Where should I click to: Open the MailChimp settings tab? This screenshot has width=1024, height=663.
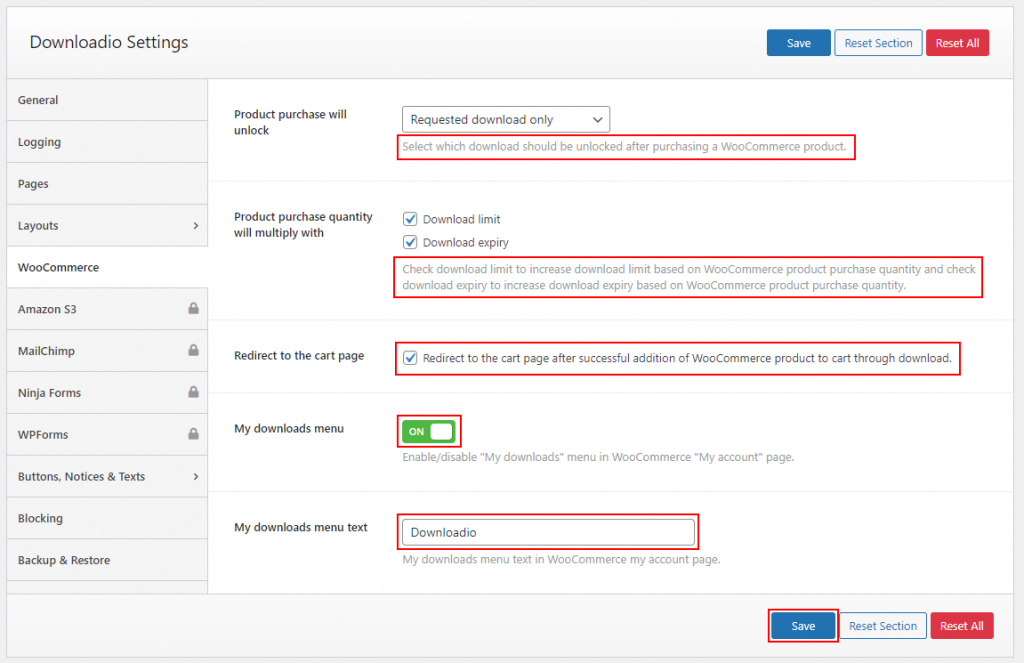coord(107,351)
